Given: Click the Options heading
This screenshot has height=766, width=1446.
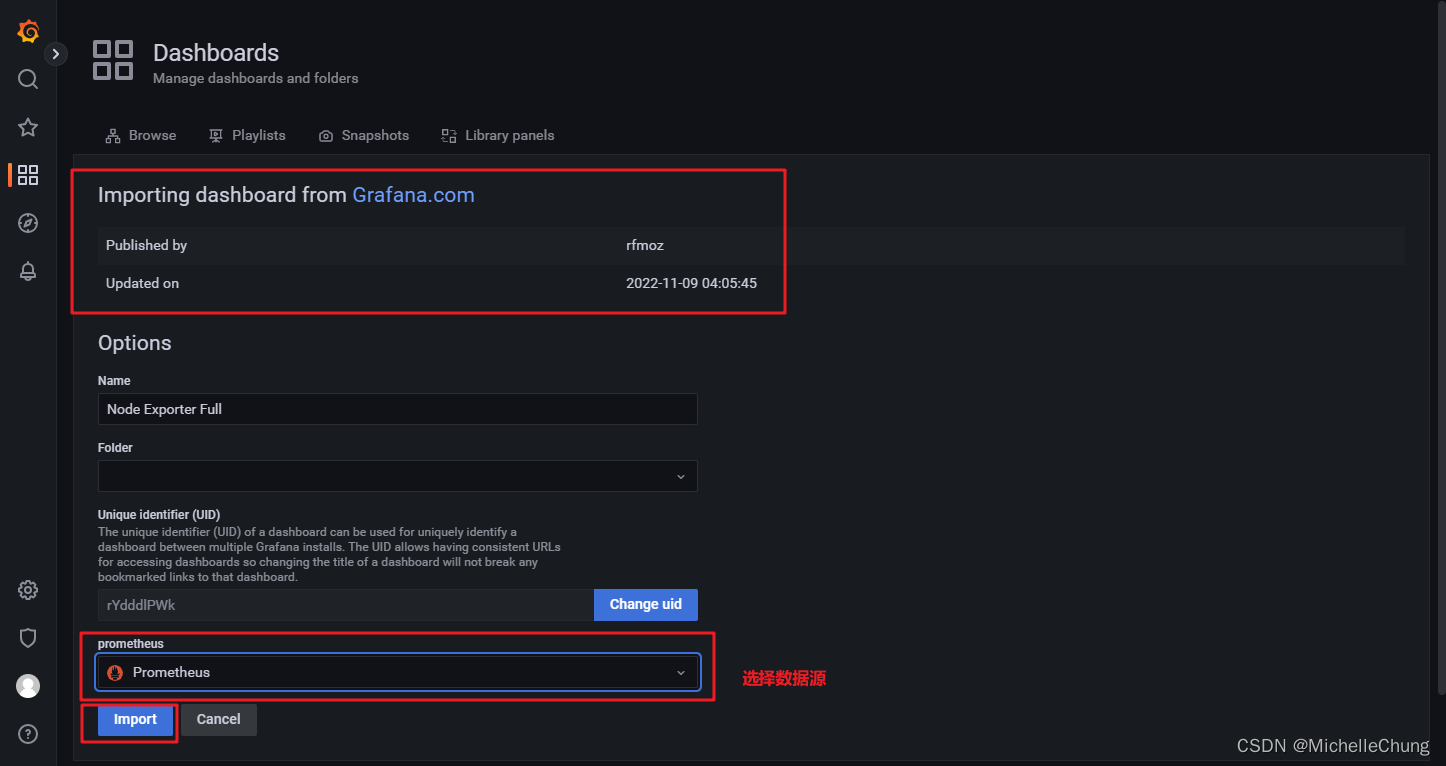Looking at the screenshot, I should tap(134, 343).
